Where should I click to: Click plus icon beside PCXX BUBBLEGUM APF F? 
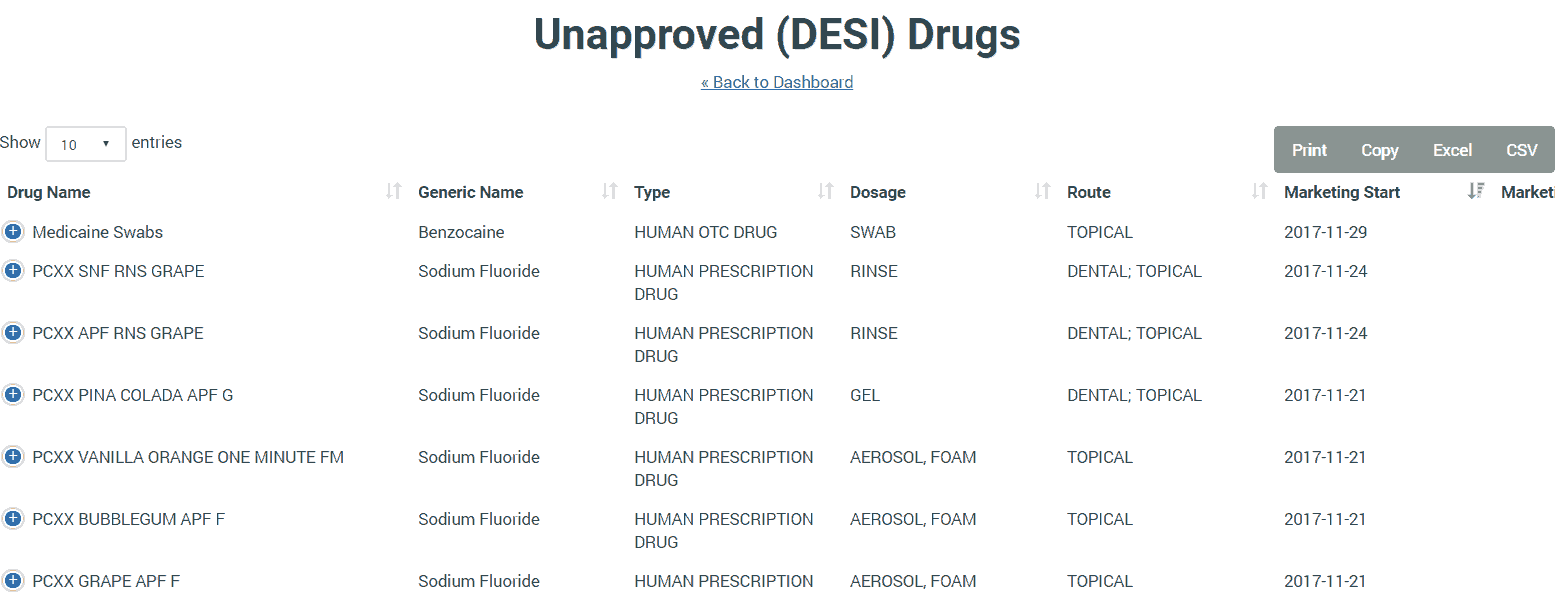point(13,519)
